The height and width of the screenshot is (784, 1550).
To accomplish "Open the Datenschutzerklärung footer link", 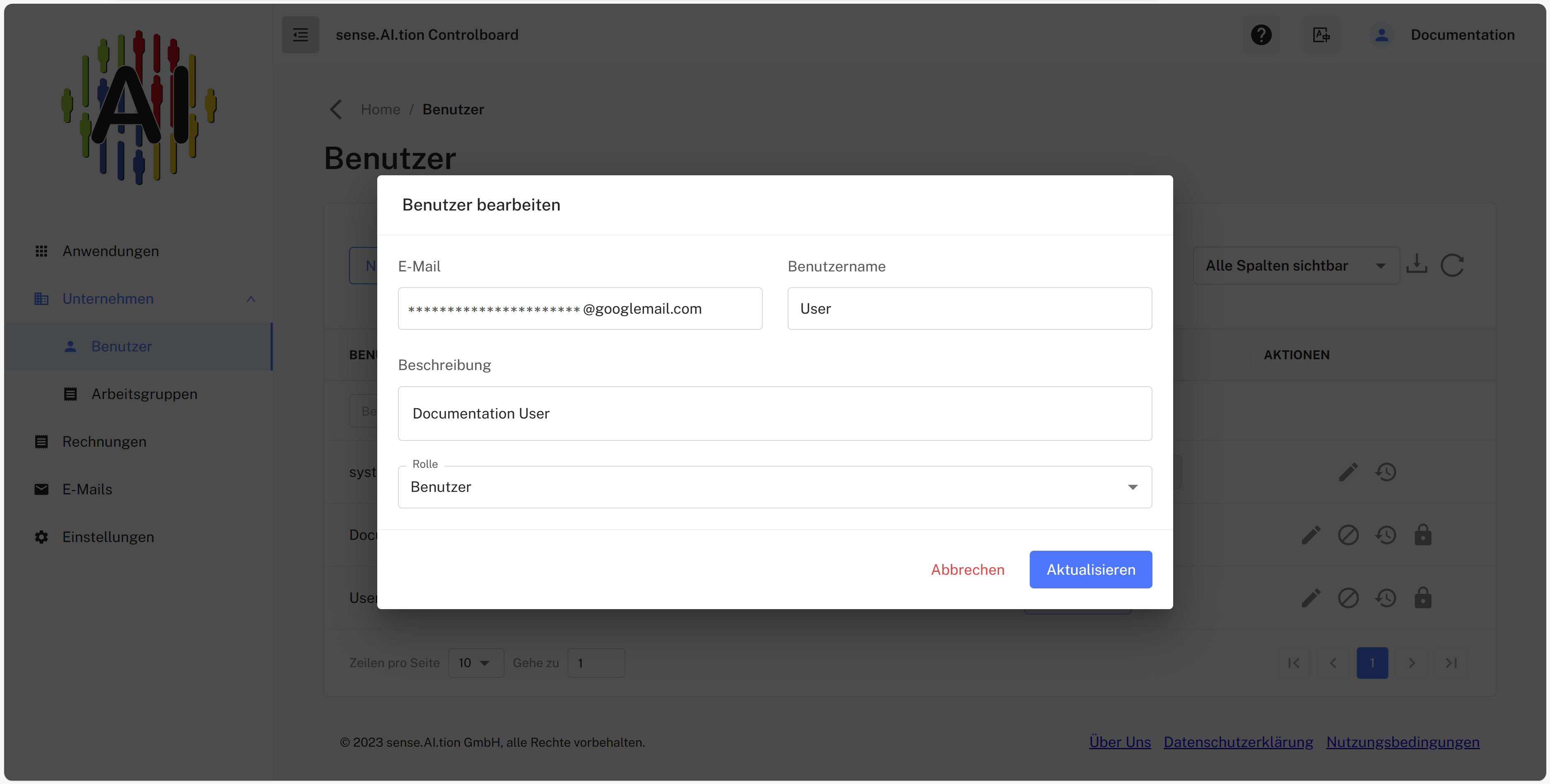I will (1238, 742).
